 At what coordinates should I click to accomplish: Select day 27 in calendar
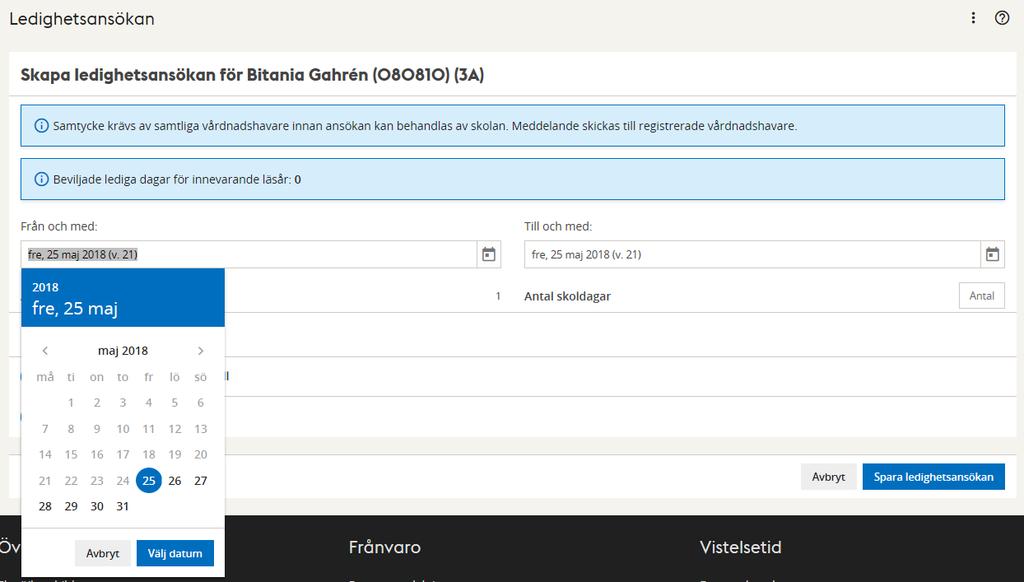point(200,481)
